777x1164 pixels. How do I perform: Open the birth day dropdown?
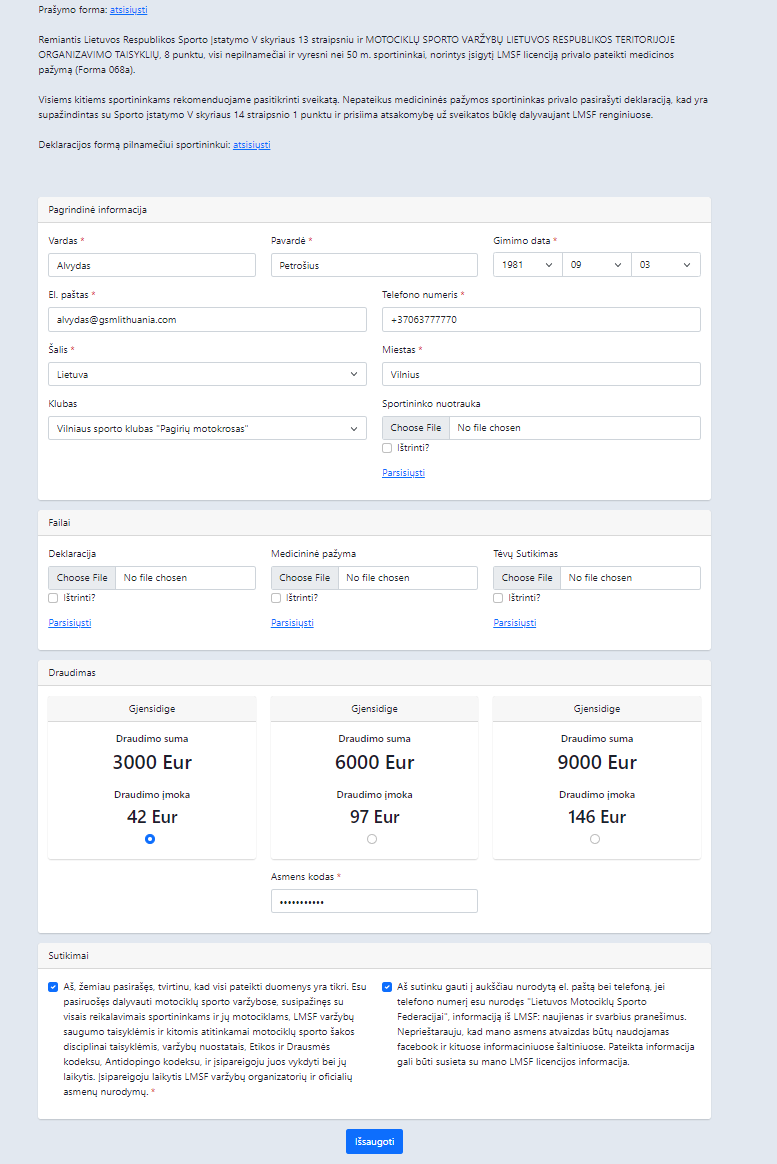pos(666,265)
